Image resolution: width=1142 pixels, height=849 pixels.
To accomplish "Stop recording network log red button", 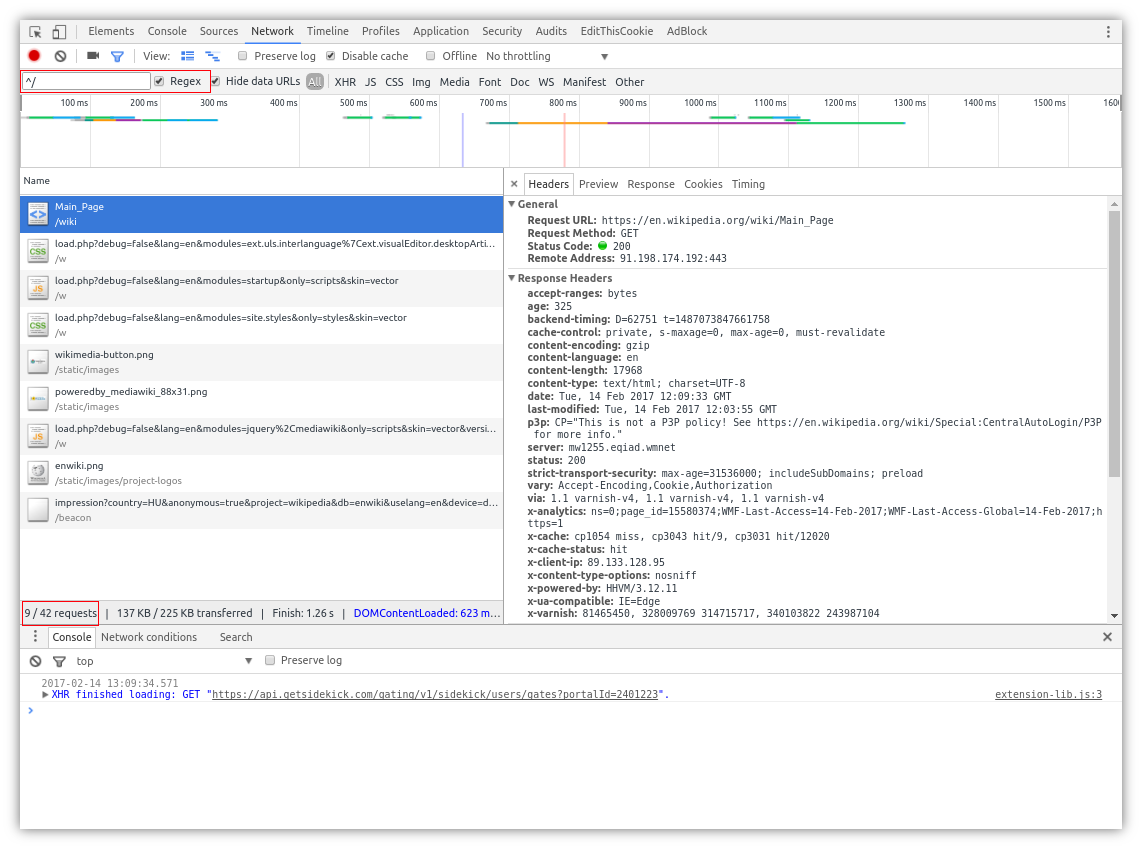I will tap(34, 55).
